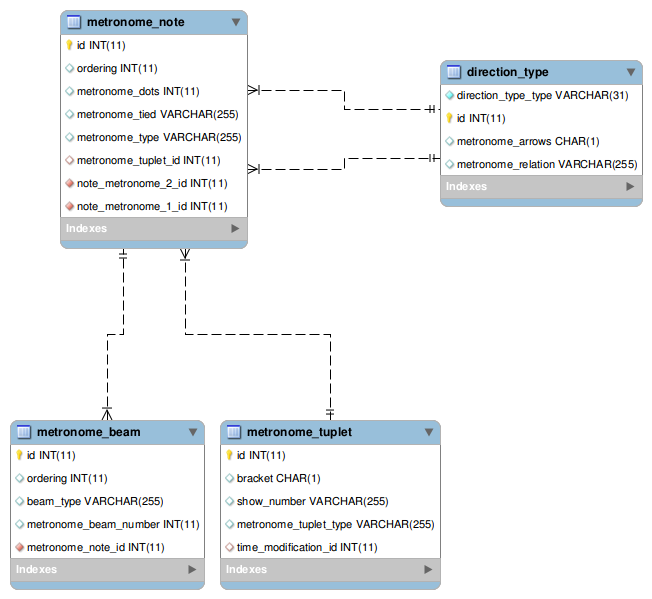Screen dimensions: 652x599
Task: Click the direction_type table icon
Action: (x=453, y=72)
